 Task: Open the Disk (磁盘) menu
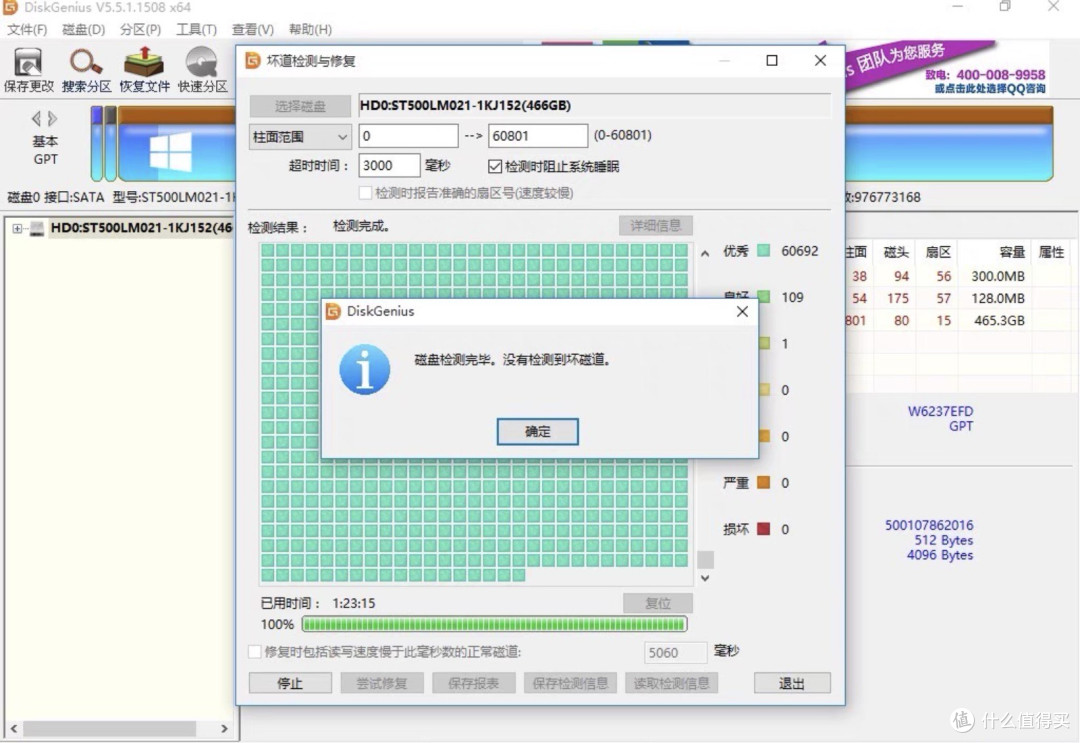pos(84,30)
